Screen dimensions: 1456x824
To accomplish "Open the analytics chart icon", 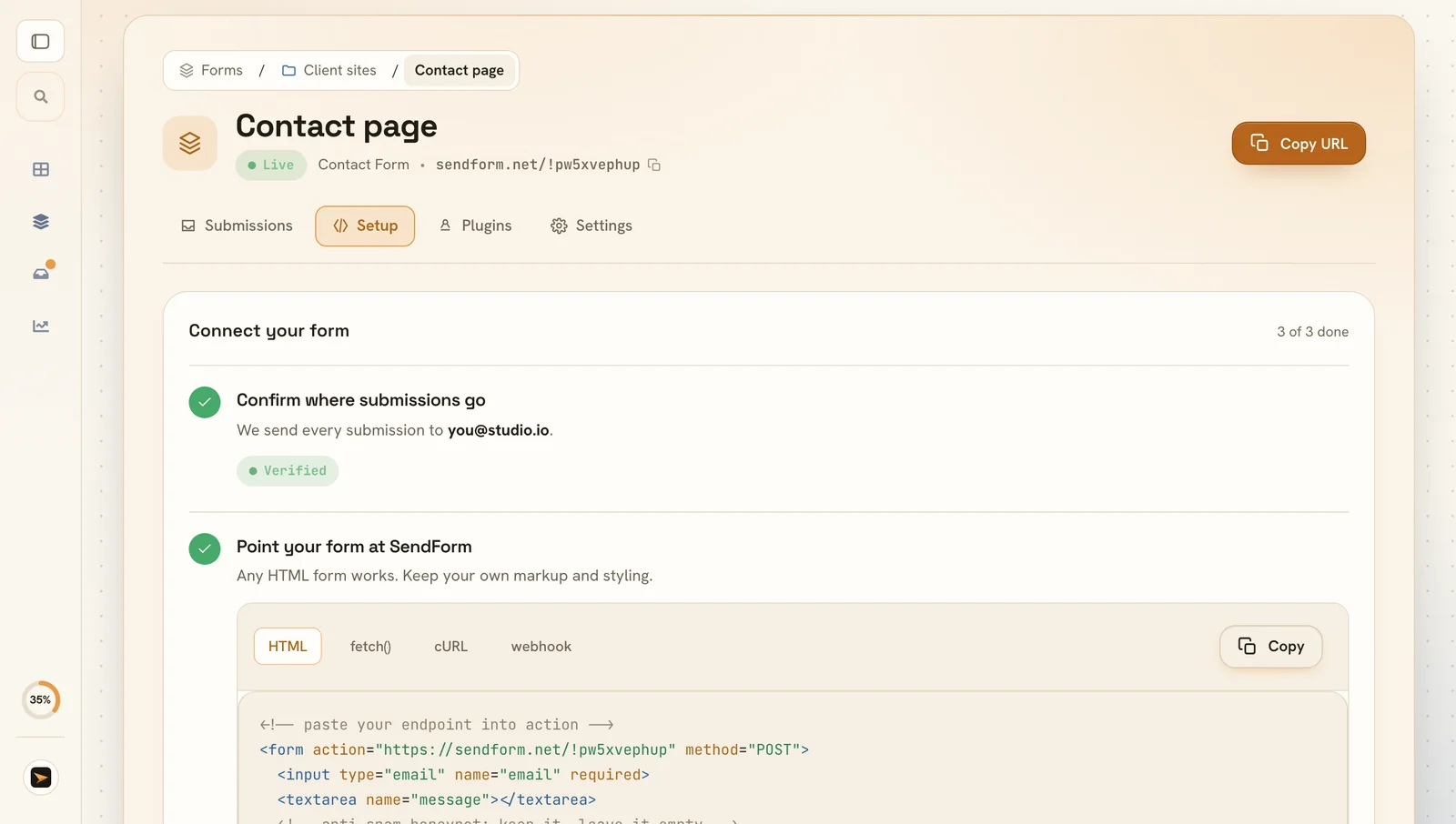I will coord(41,326).
